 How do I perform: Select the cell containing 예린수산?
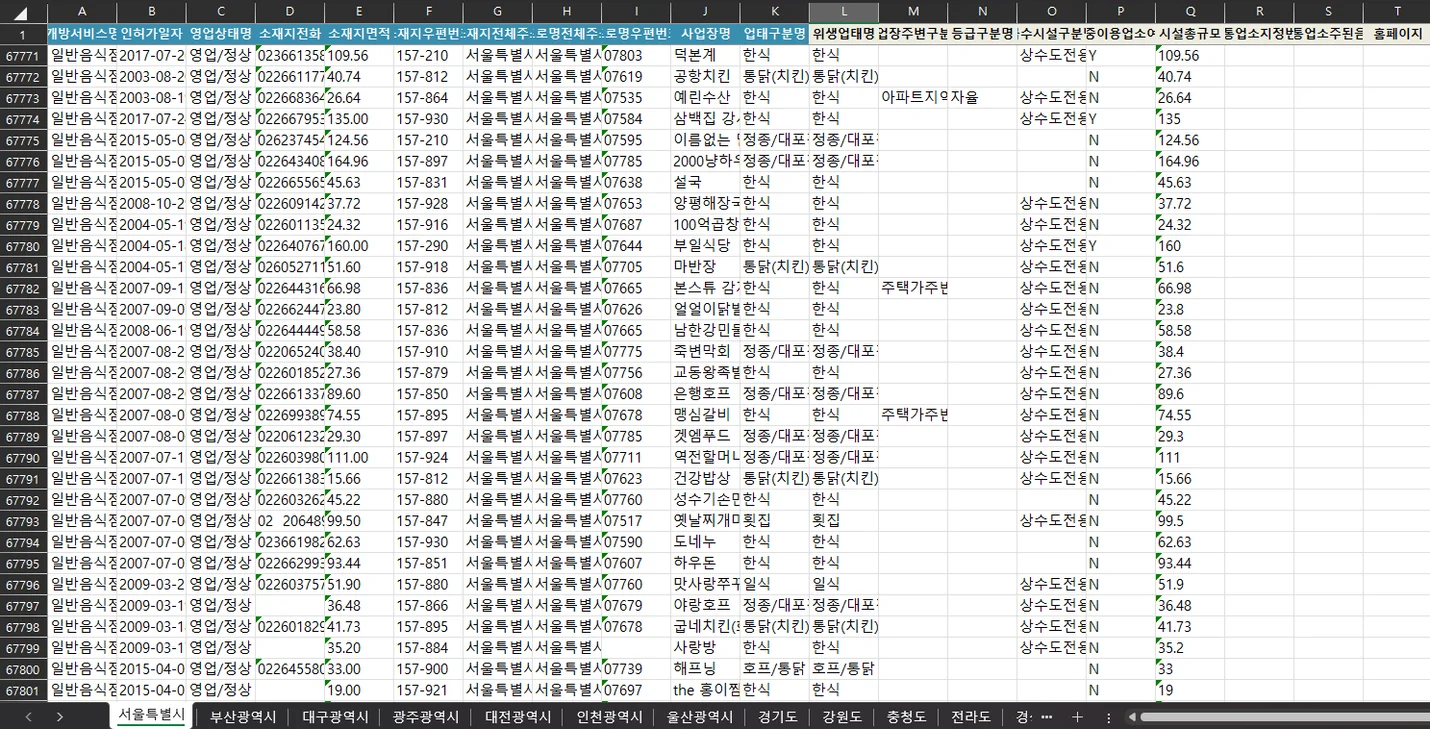point(706,97)
